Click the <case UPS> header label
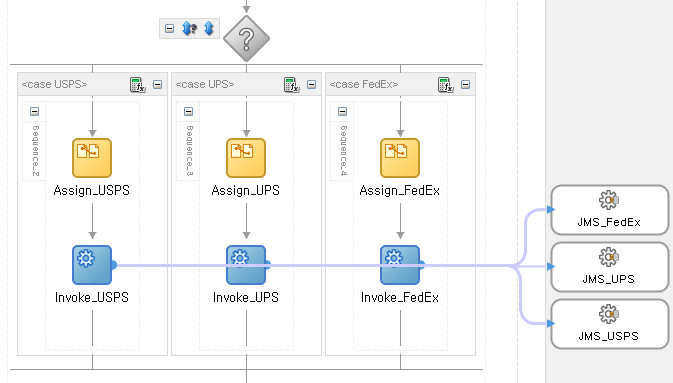Image resolution: width=673 pixels, height=383 pixels. click(205, 85)
